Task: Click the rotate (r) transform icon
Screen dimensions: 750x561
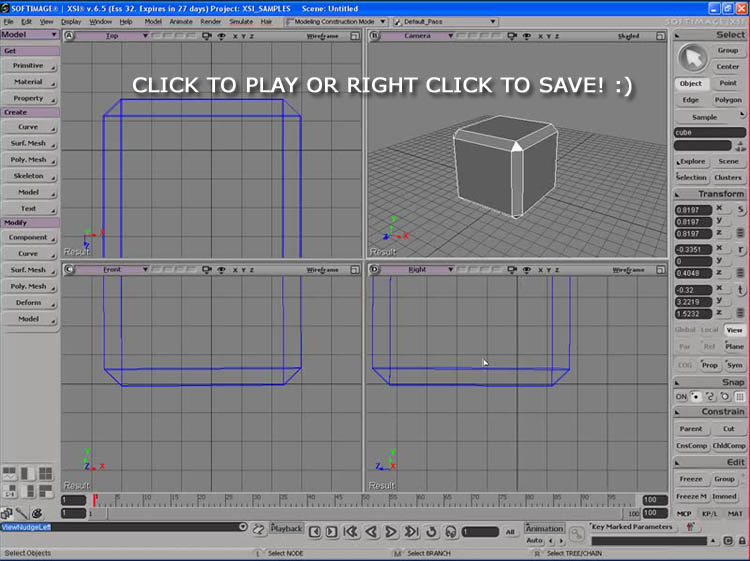Action: click(740, 249)
